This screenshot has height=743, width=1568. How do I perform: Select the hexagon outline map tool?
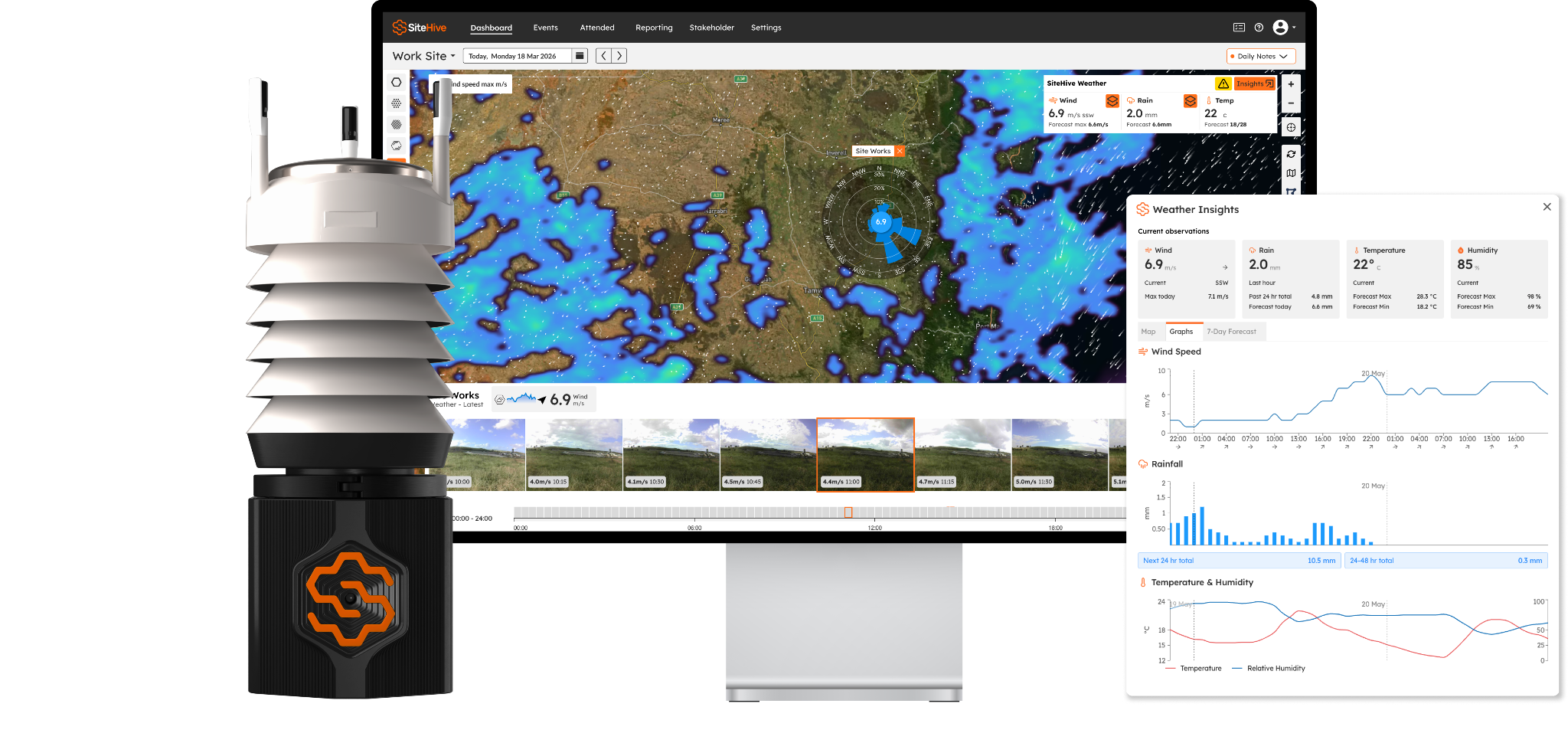click(x=396, y=82)
